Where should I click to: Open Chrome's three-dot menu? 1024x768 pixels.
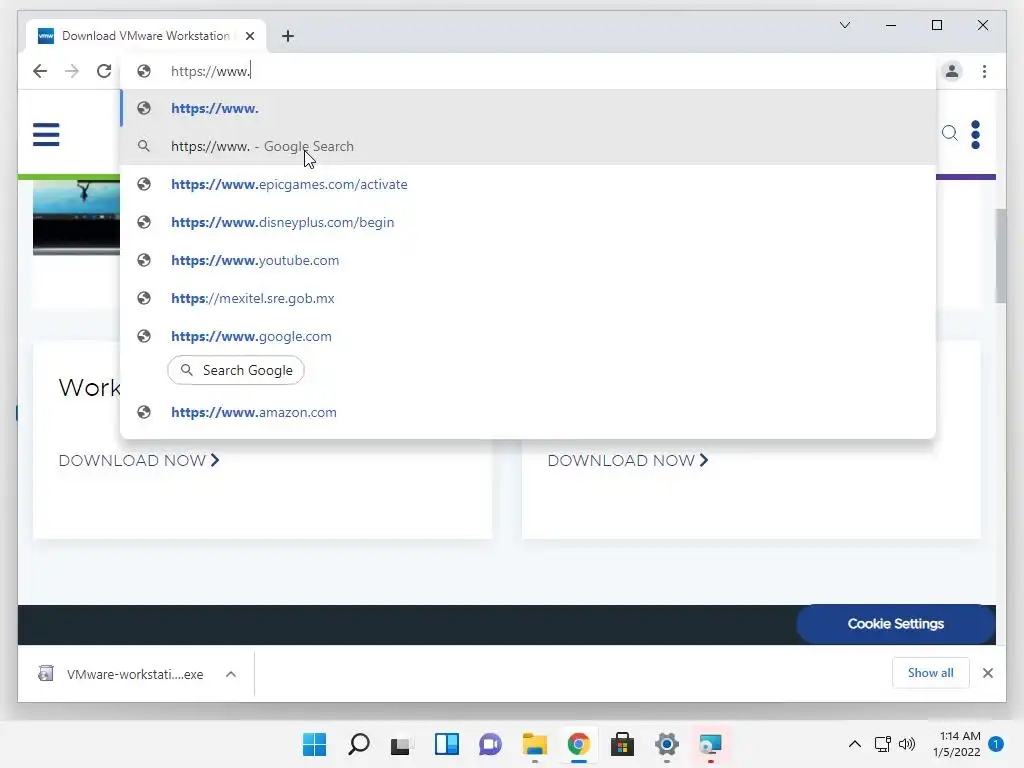click(x=984, y=71)
